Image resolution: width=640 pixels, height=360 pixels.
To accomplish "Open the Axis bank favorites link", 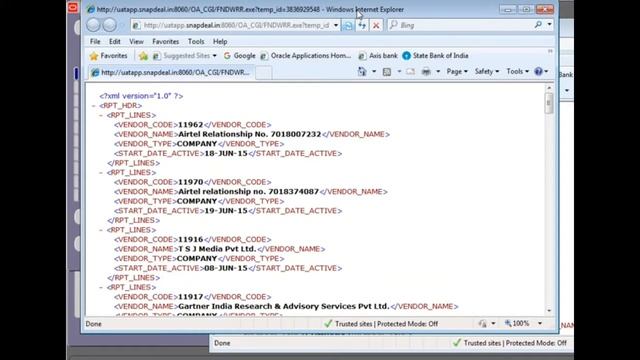I will [378, 56].
